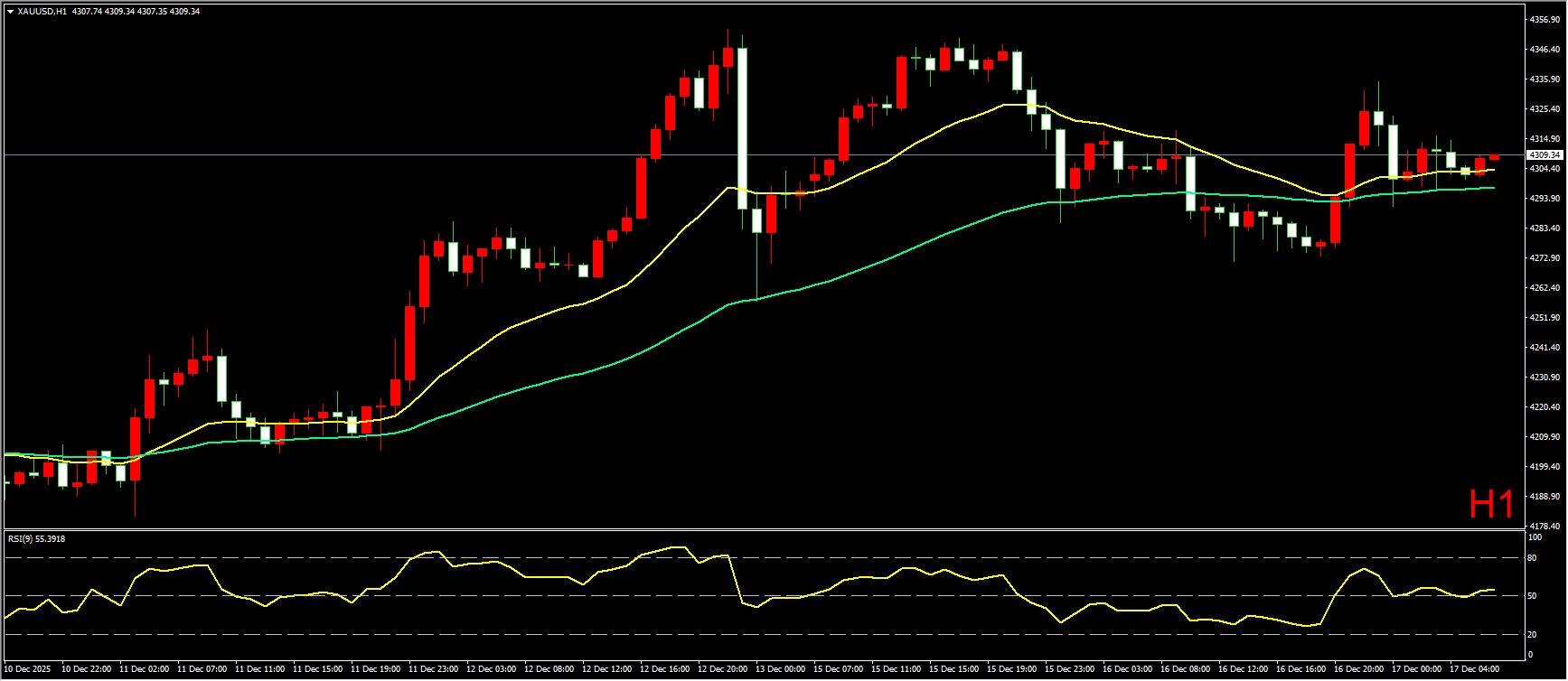Select the 17 Dec 04:00 time label

tap(1474, 669)
